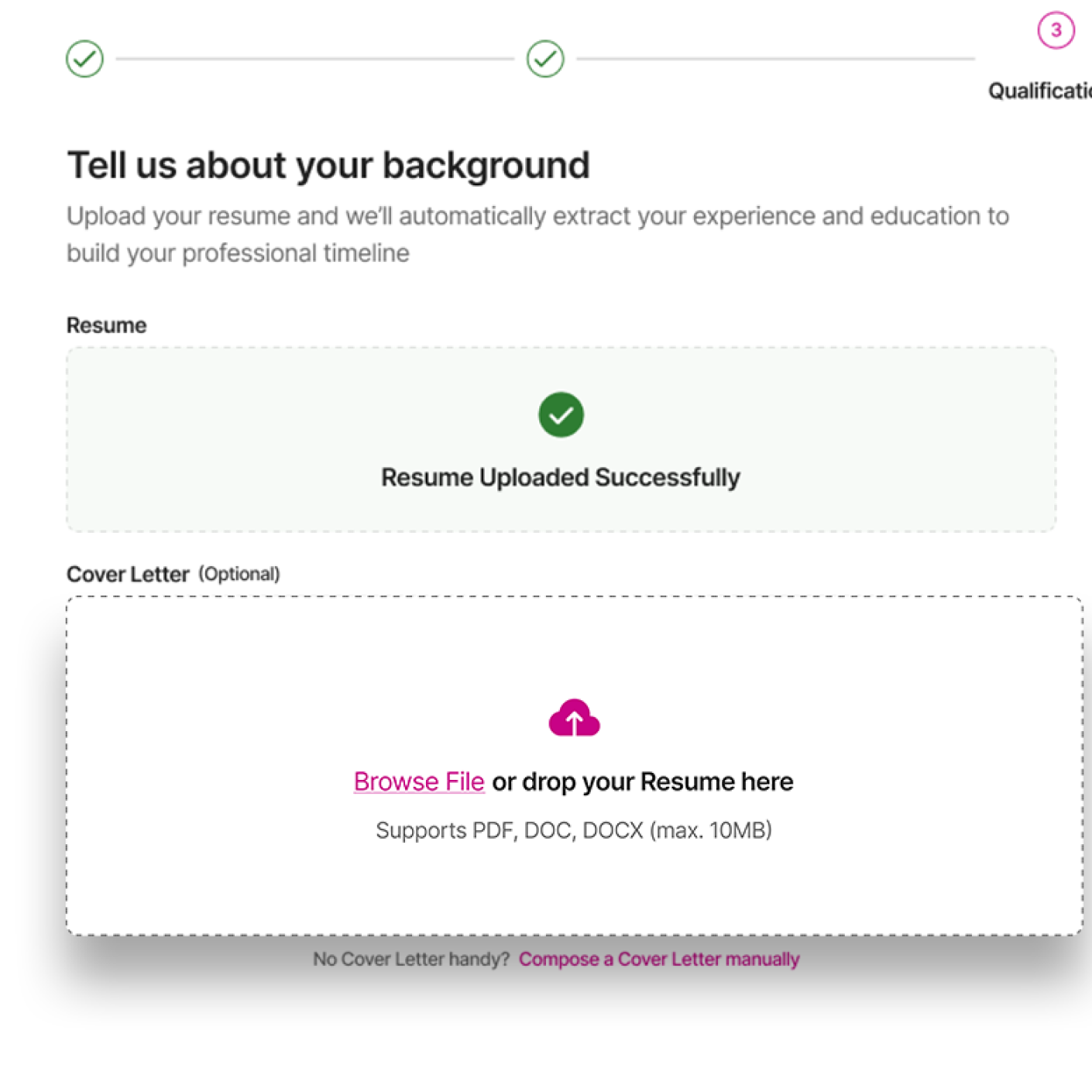Choose Compose a Cover Letter manually

[658, 959]
